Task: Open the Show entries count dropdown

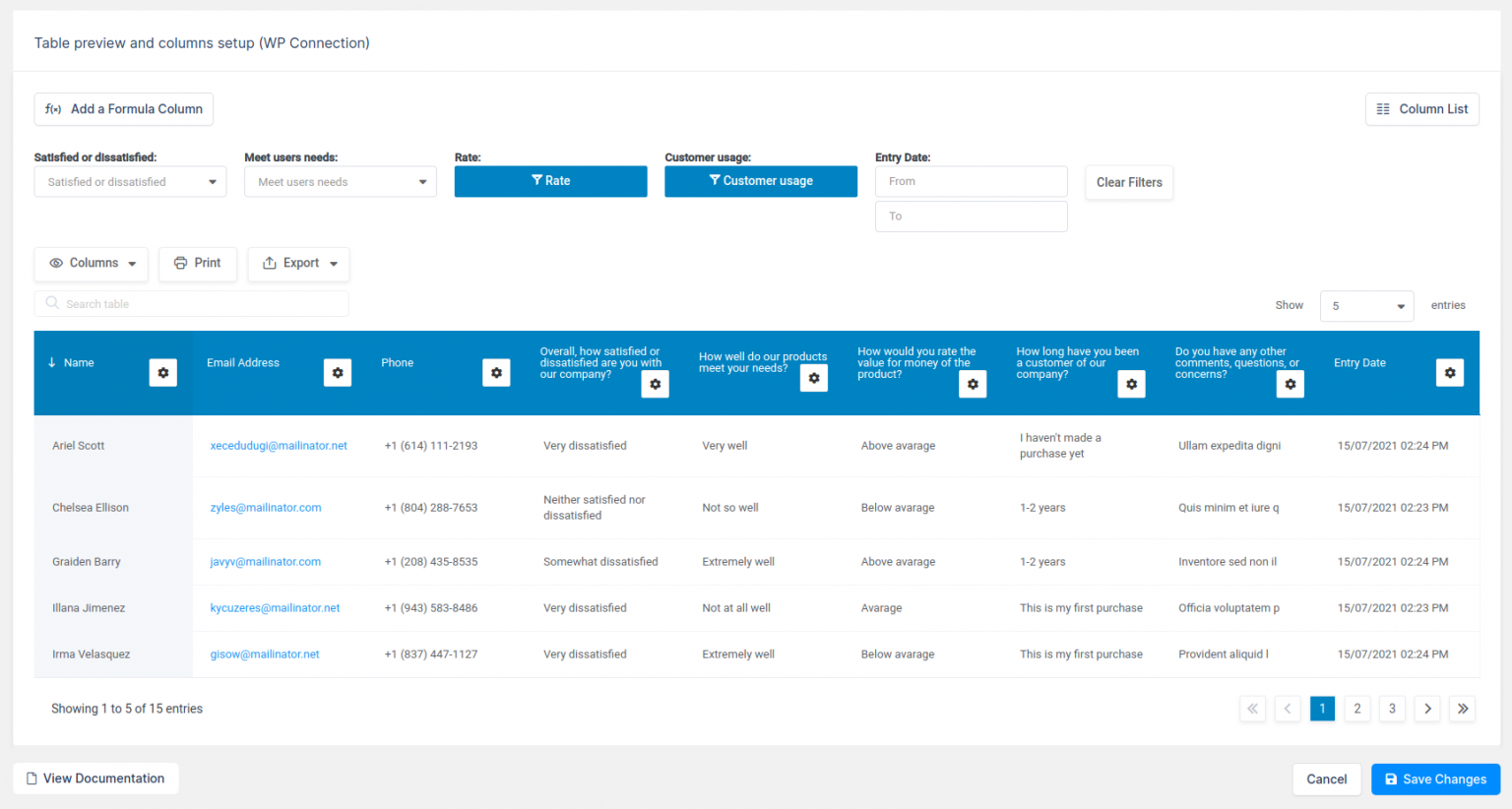Action: [1366, 306]
